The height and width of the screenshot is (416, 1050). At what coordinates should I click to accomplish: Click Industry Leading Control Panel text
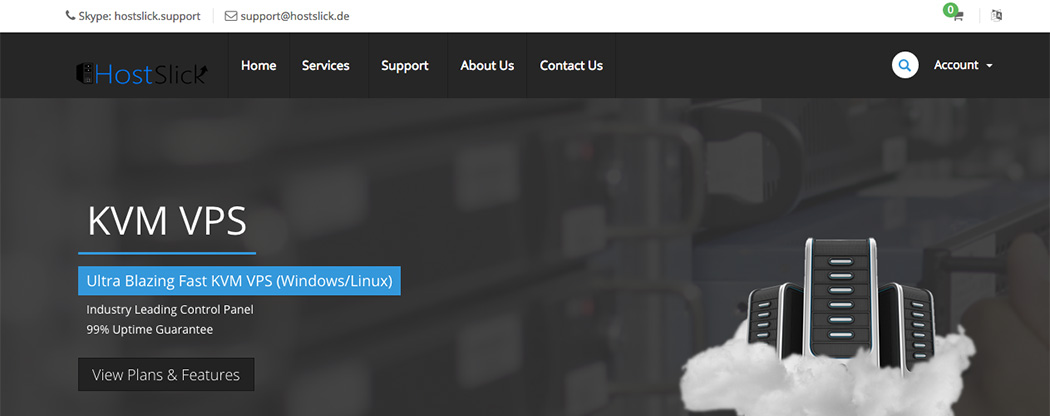(170, 309)
